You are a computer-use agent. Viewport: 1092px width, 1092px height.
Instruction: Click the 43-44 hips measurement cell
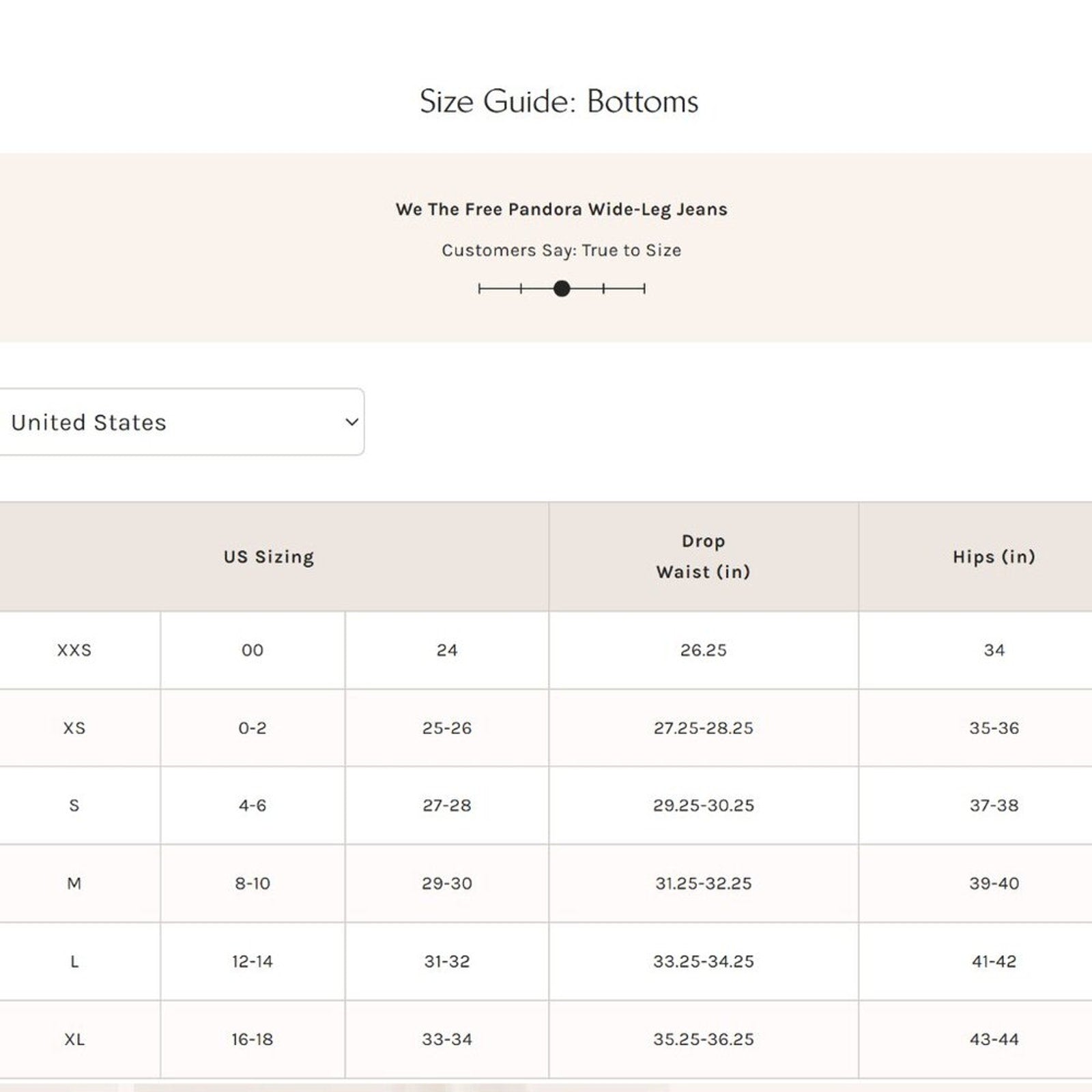tap(994, 1039)
